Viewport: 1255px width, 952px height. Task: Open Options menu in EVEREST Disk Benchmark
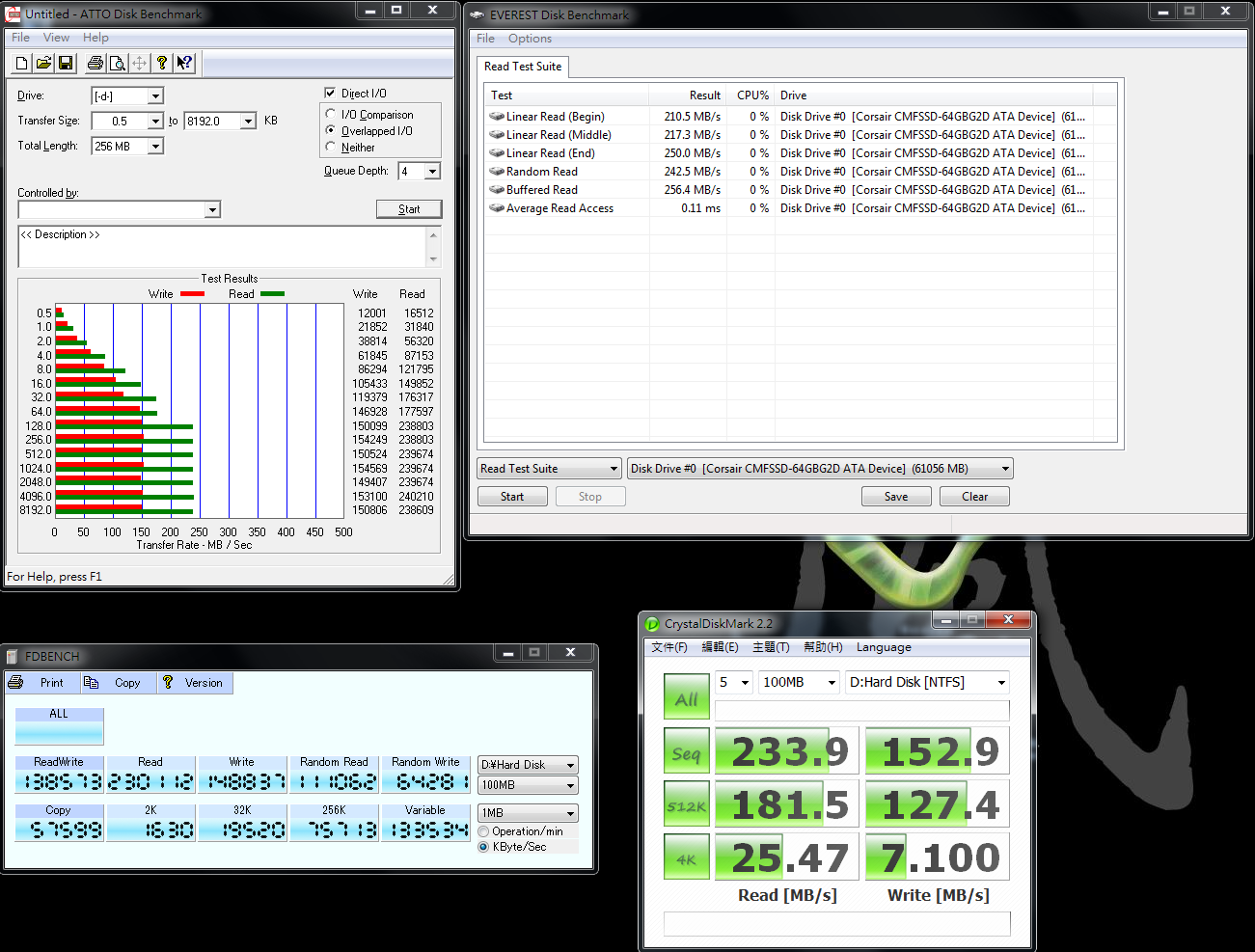(530, 39)
